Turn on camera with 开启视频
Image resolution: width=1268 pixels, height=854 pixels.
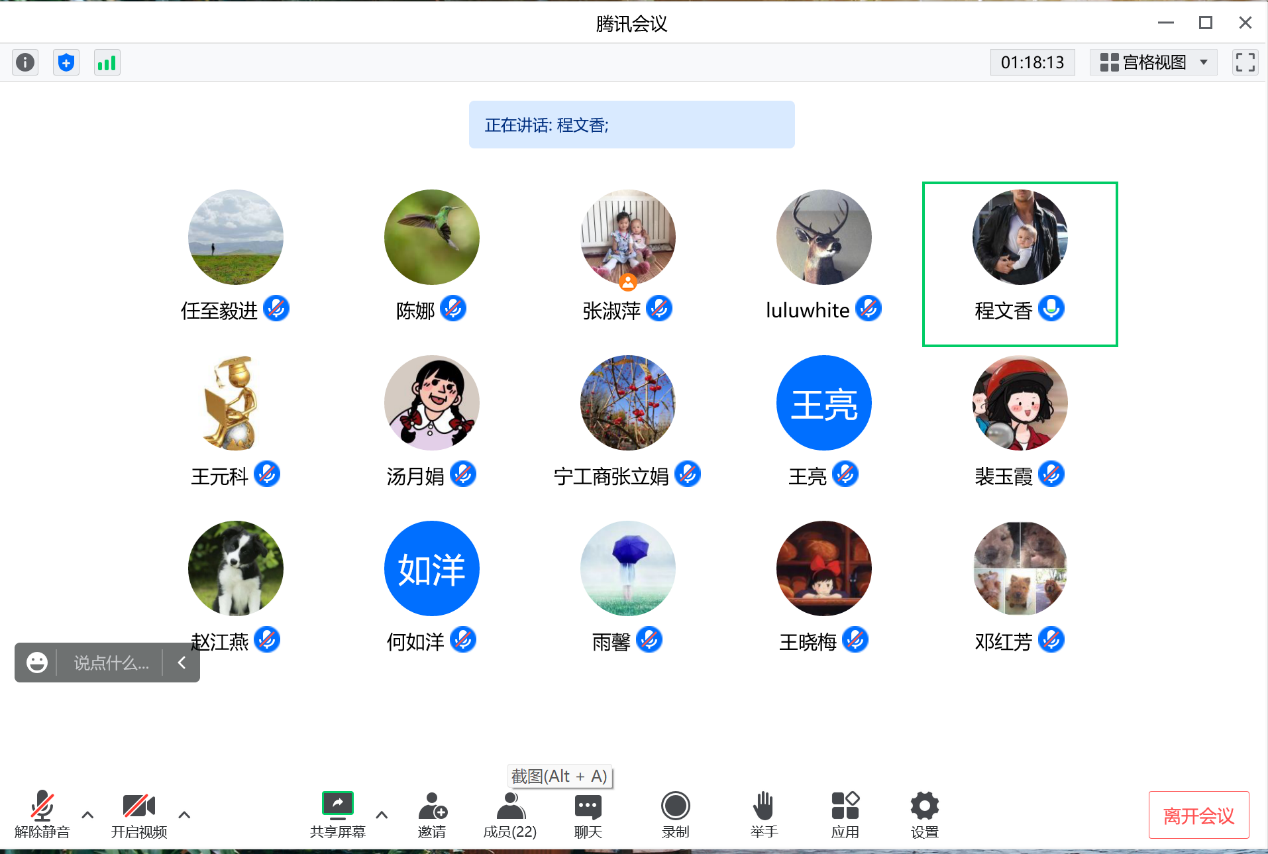pyautogui.click(x=138, y=814)
